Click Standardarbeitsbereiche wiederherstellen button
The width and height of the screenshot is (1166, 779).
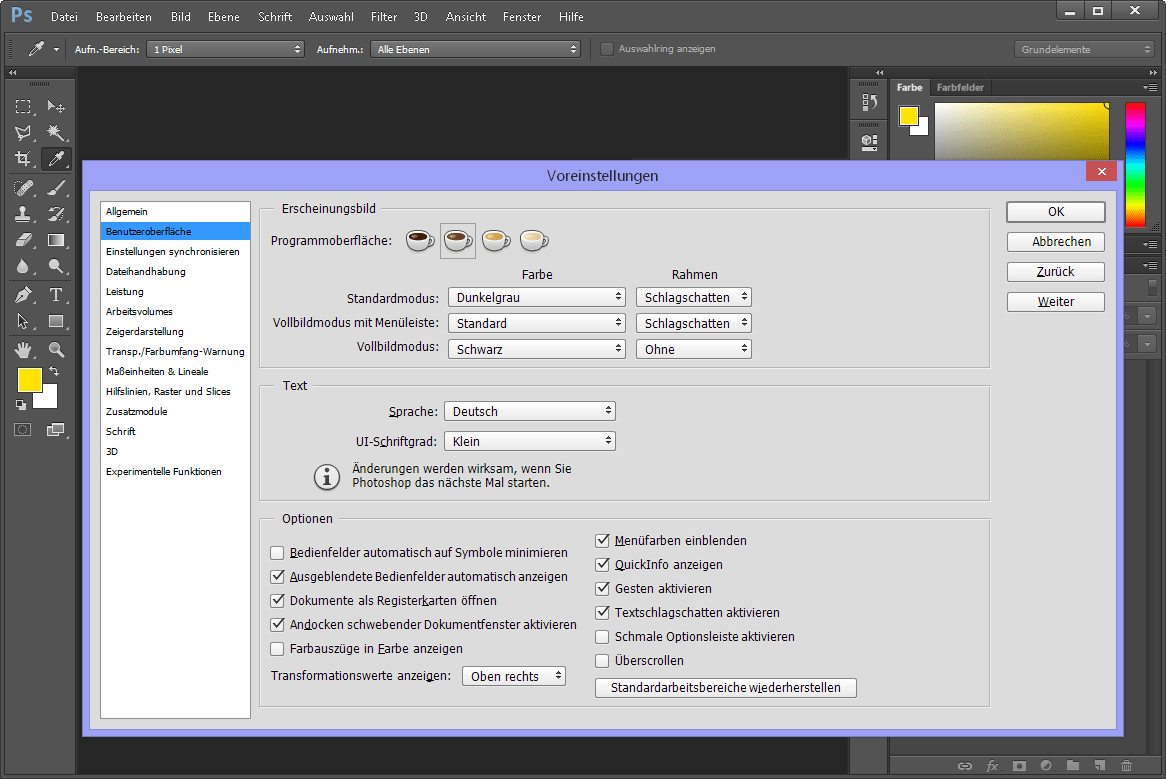726,688
